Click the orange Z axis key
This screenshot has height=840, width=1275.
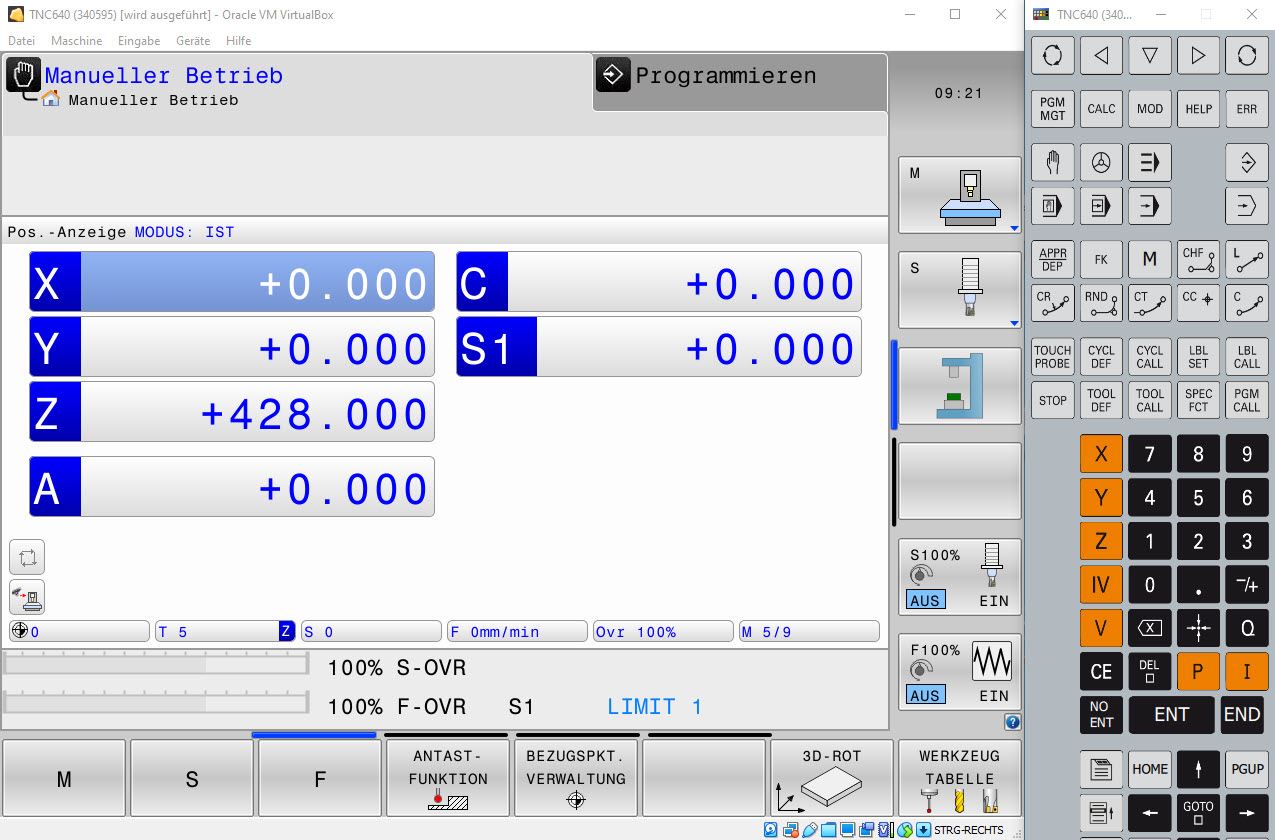tap(1101, 541)
